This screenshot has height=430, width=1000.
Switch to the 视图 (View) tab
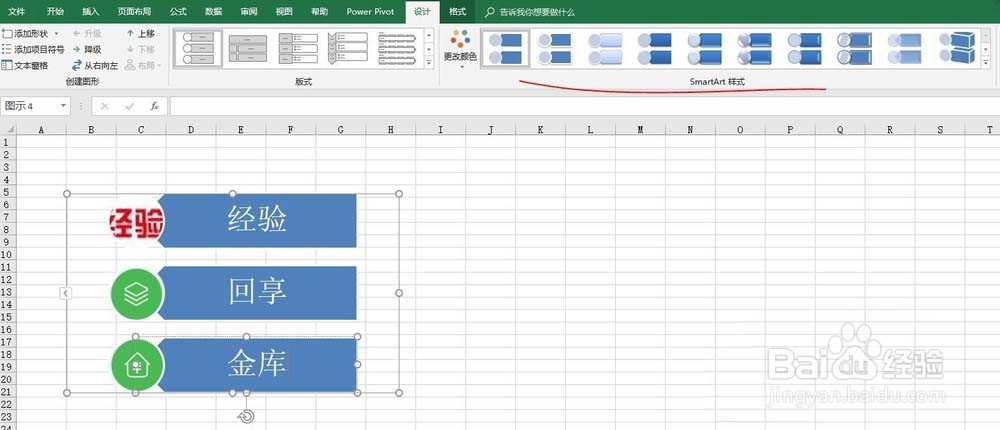coord(284,11)
